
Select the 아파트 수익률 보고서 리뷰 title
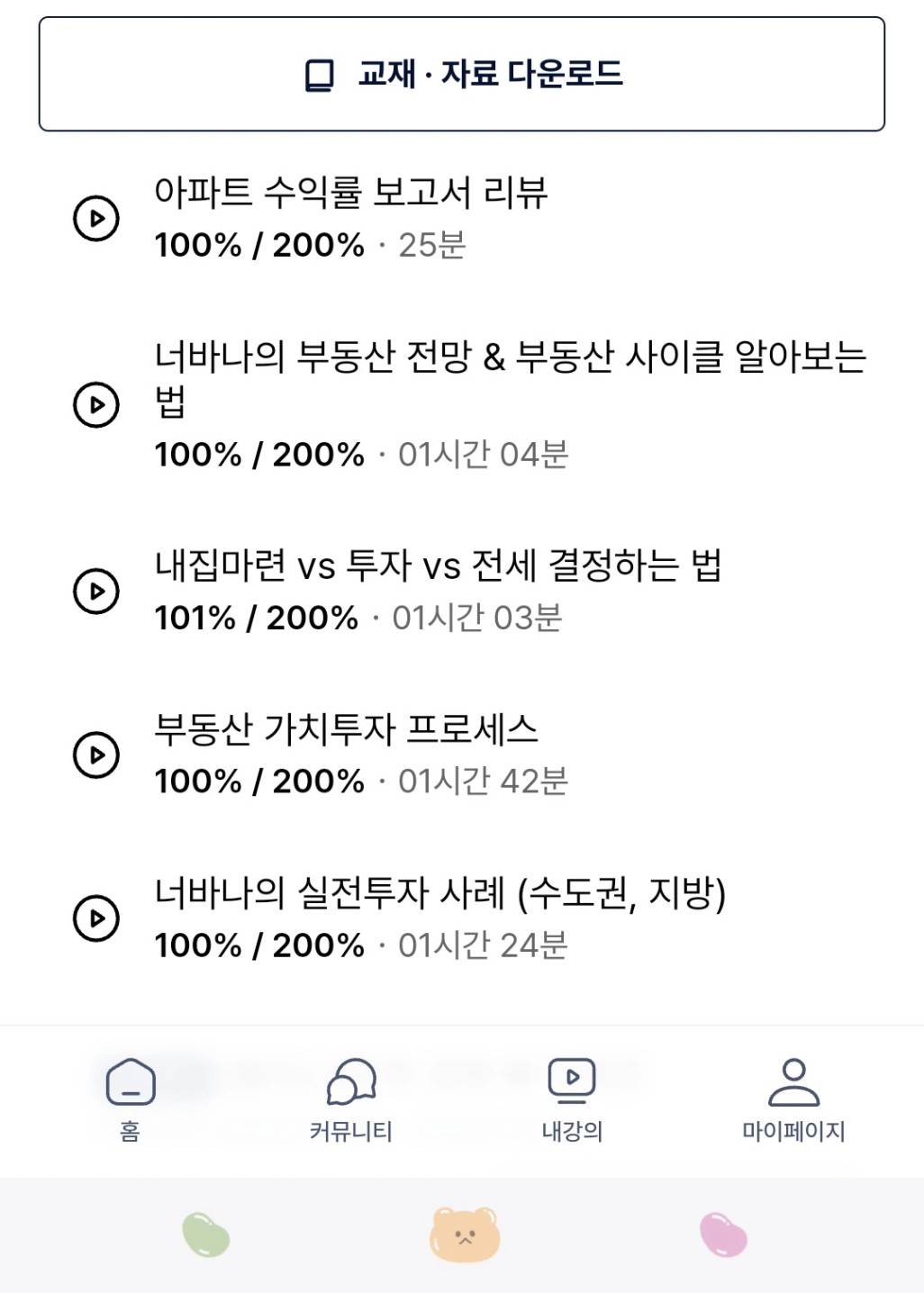[x=351, y=192]
